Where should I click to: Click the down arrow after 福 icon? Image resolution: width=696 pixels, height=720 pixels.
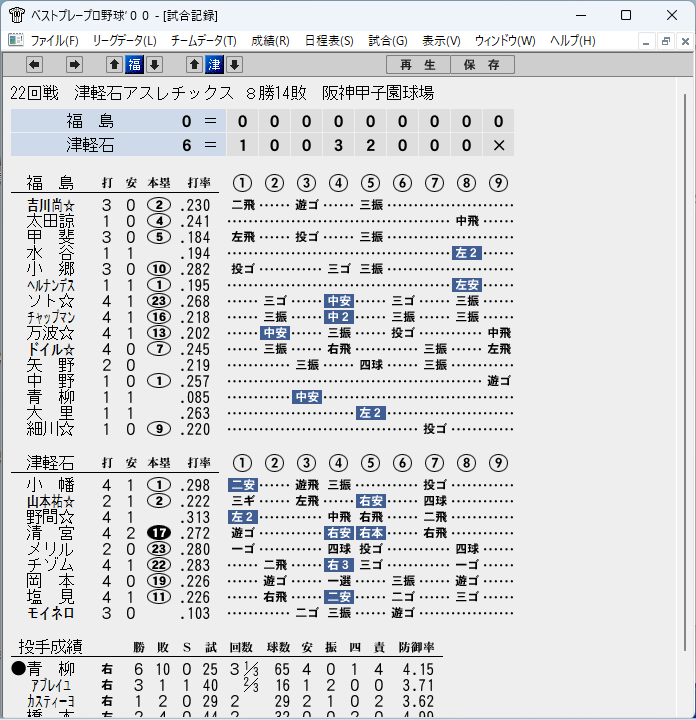155,65
